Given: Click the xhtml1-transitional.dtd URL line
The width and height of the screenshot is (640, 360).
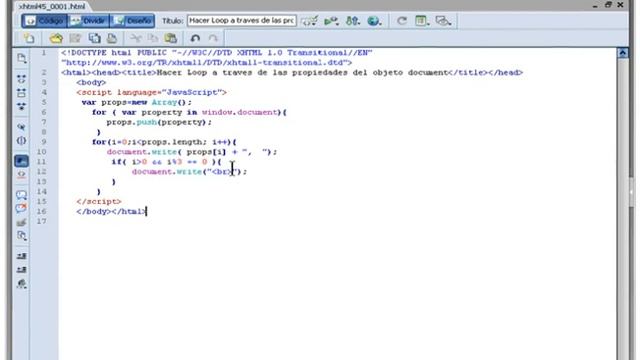Looking at the screenshot, I should pyautogui.click(x=207, y=62).
